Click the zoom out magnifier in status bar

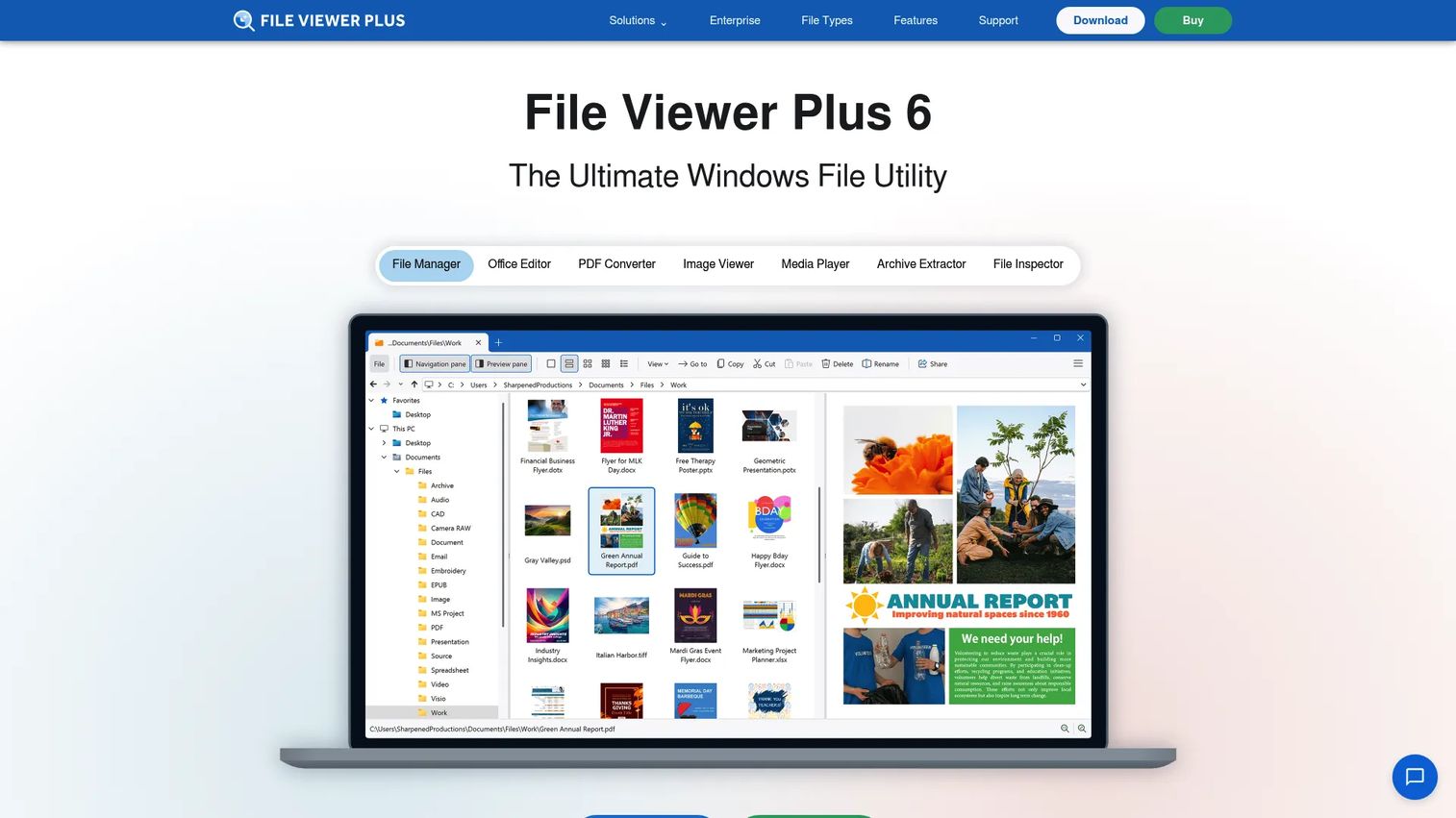point(1065,729)
